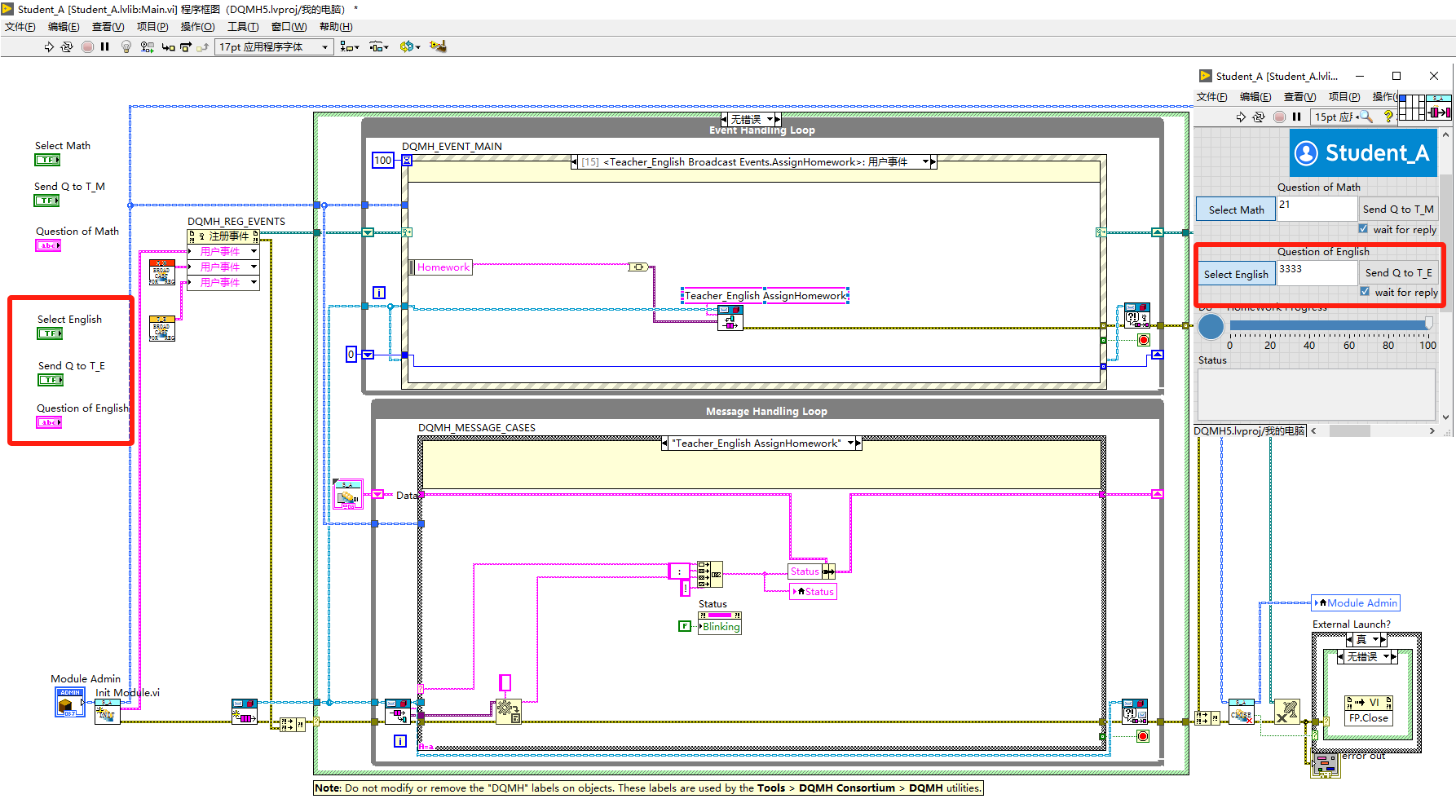Open the 项目(P) menu
The width and height of the screenshot is (1456, 812).
tap(152, 26)
